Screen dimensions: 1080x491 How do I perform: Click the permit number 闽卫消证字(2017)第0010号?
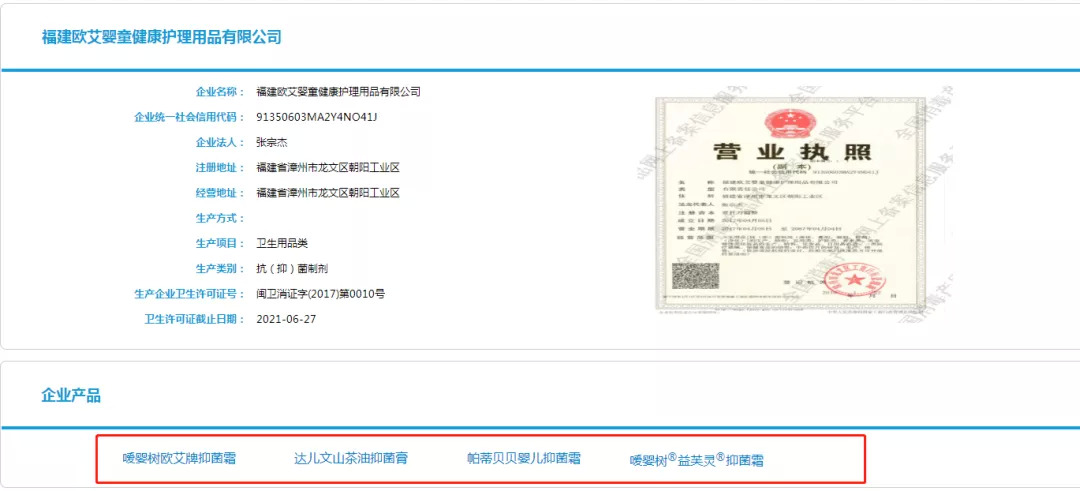pyautogui.click(x=320, y=294)
